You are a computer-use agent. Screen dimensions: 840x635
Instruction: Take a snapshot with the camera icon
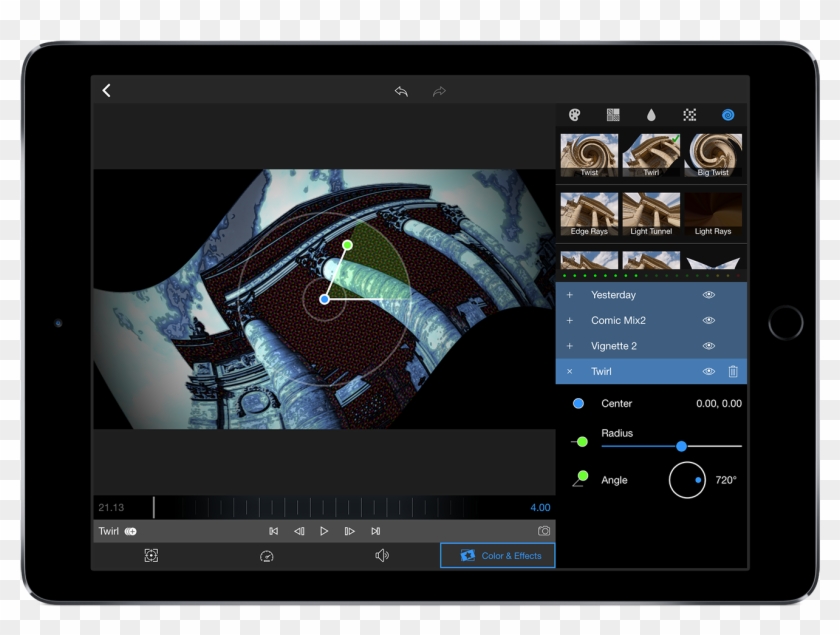click(x=543, y=531)
